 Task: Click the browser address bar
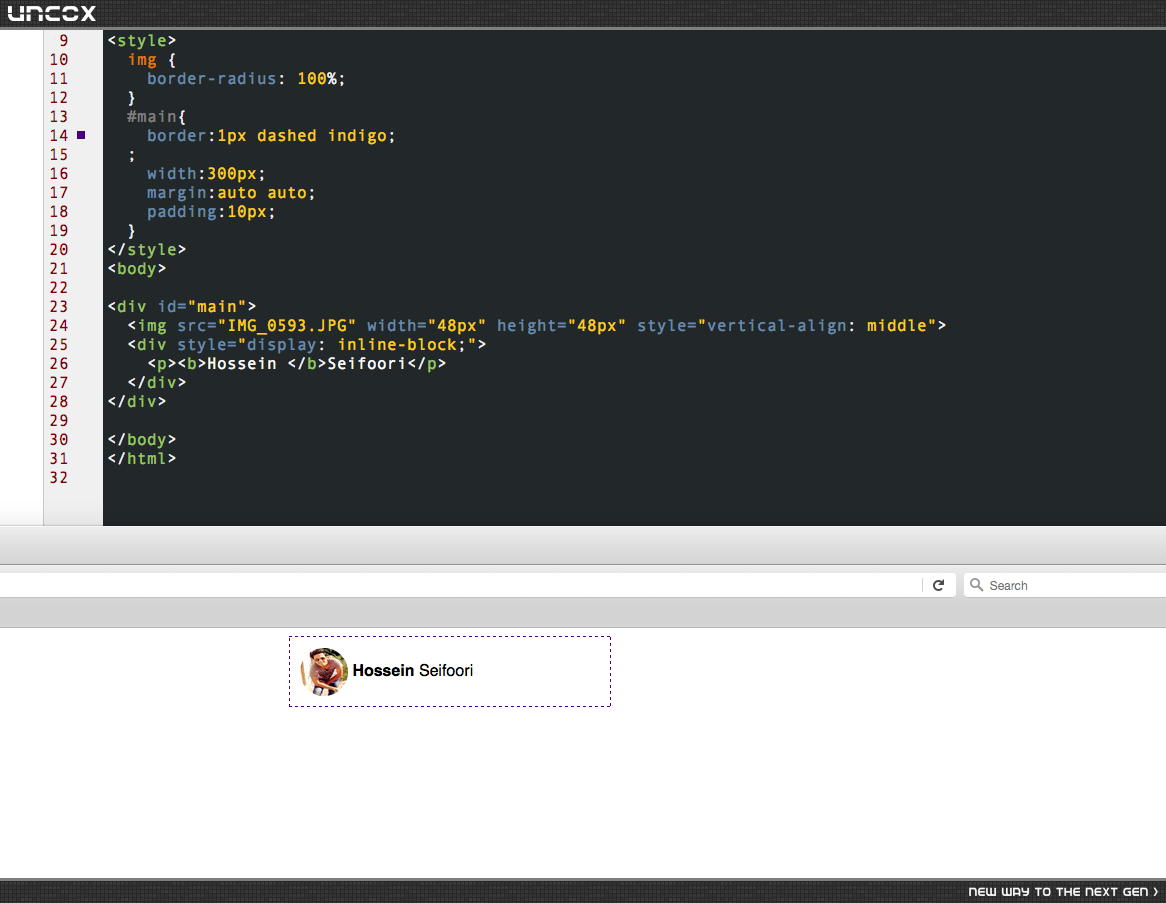[x=461, y=585]
